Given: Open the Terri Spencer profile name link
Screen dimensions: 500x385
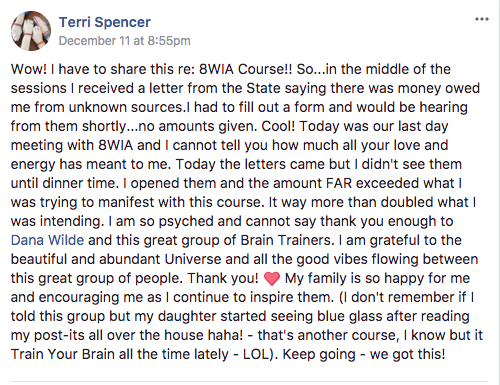Looking at the screenshot, I should click(105, 22).
